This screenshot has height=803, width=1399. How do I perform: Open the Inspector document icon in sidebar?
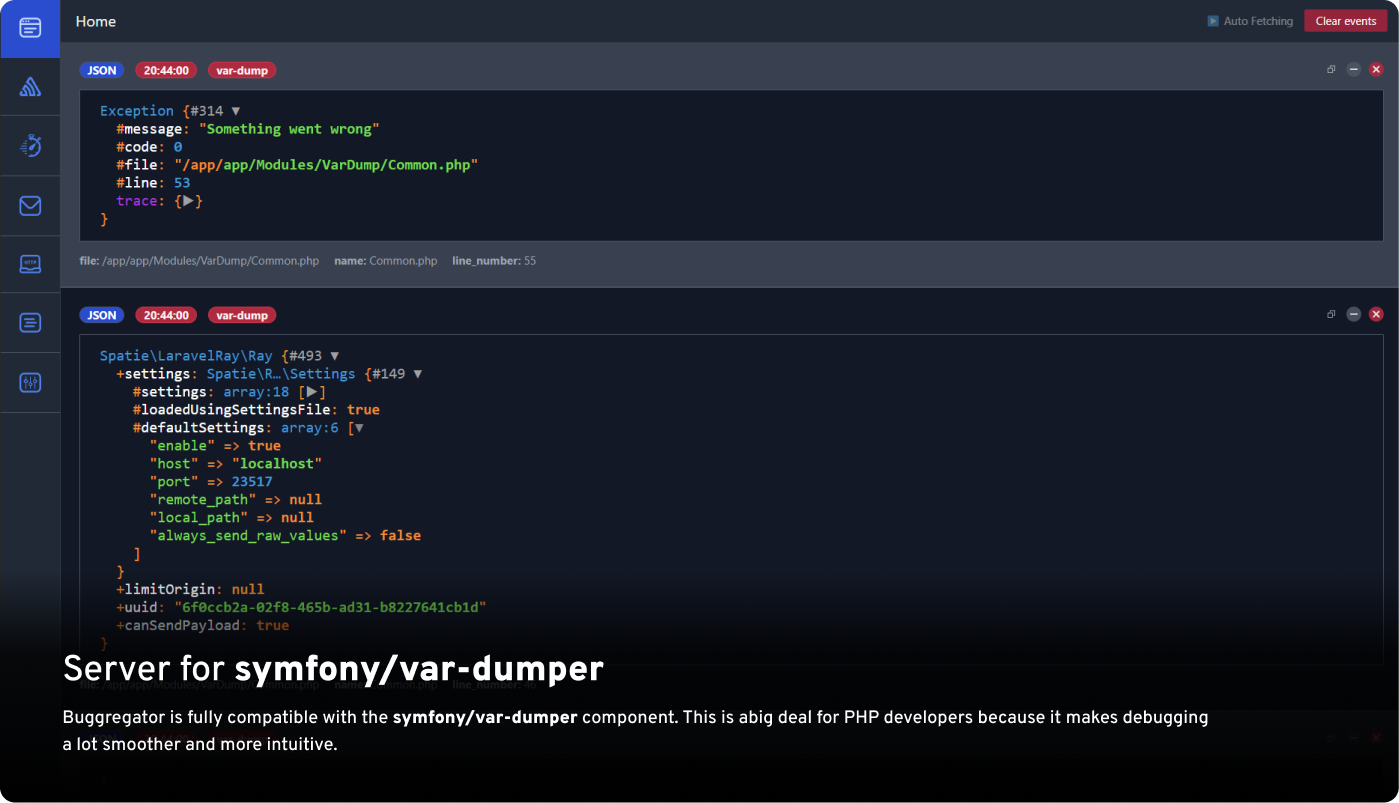tap(29, 322)
